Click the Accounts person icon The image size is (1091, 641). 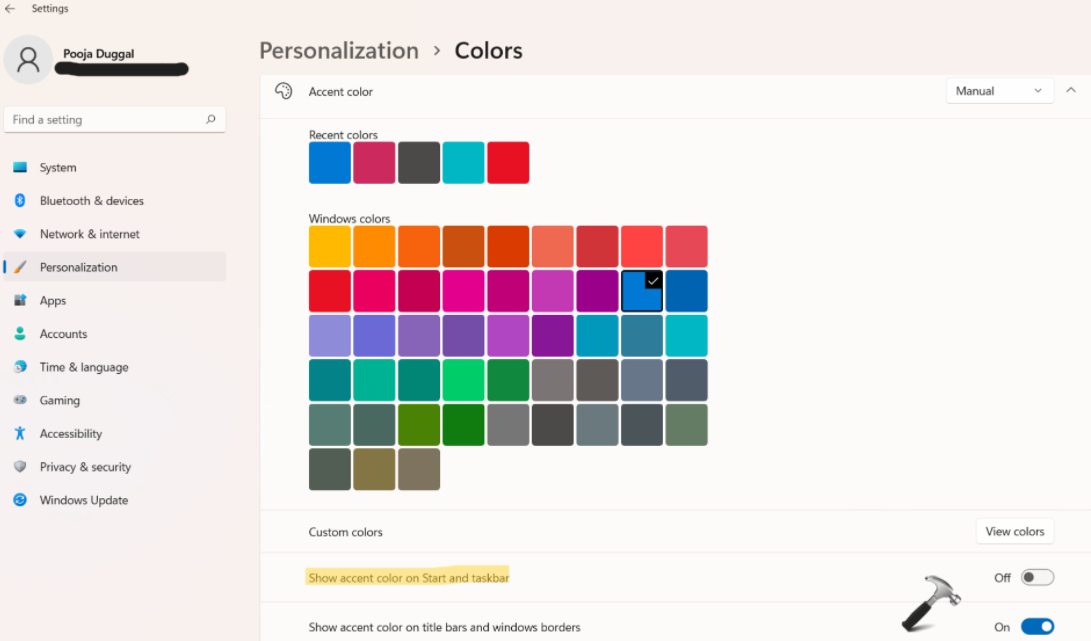20,334
